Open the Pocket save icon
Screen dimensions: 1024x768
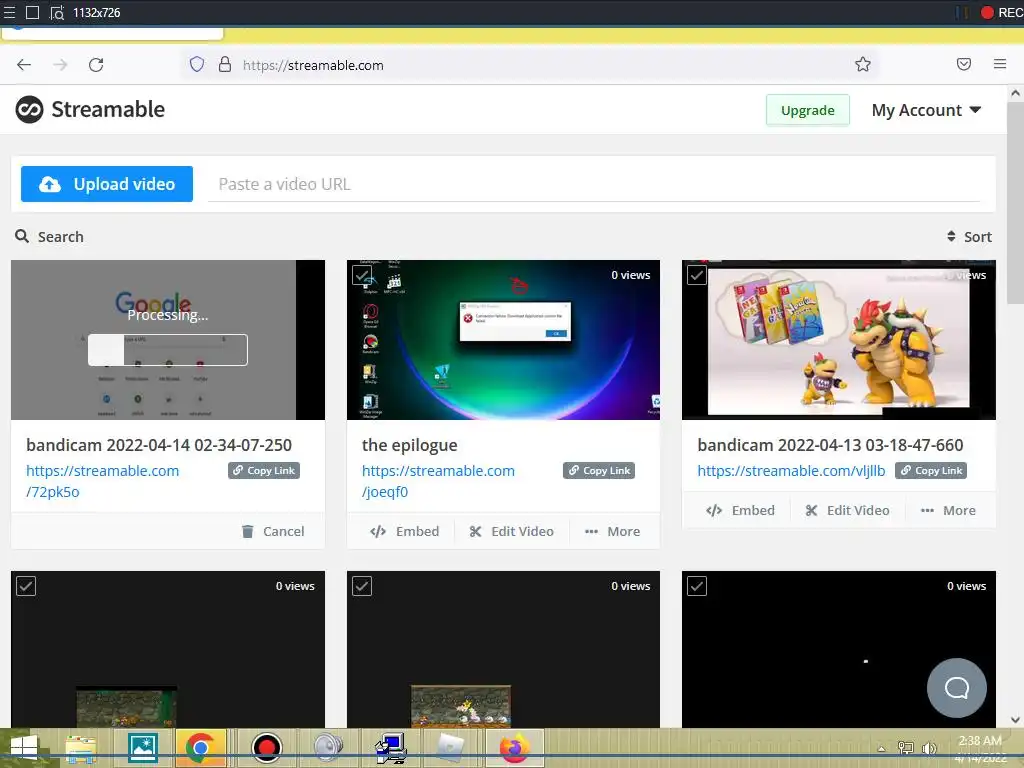click(963, 64)
